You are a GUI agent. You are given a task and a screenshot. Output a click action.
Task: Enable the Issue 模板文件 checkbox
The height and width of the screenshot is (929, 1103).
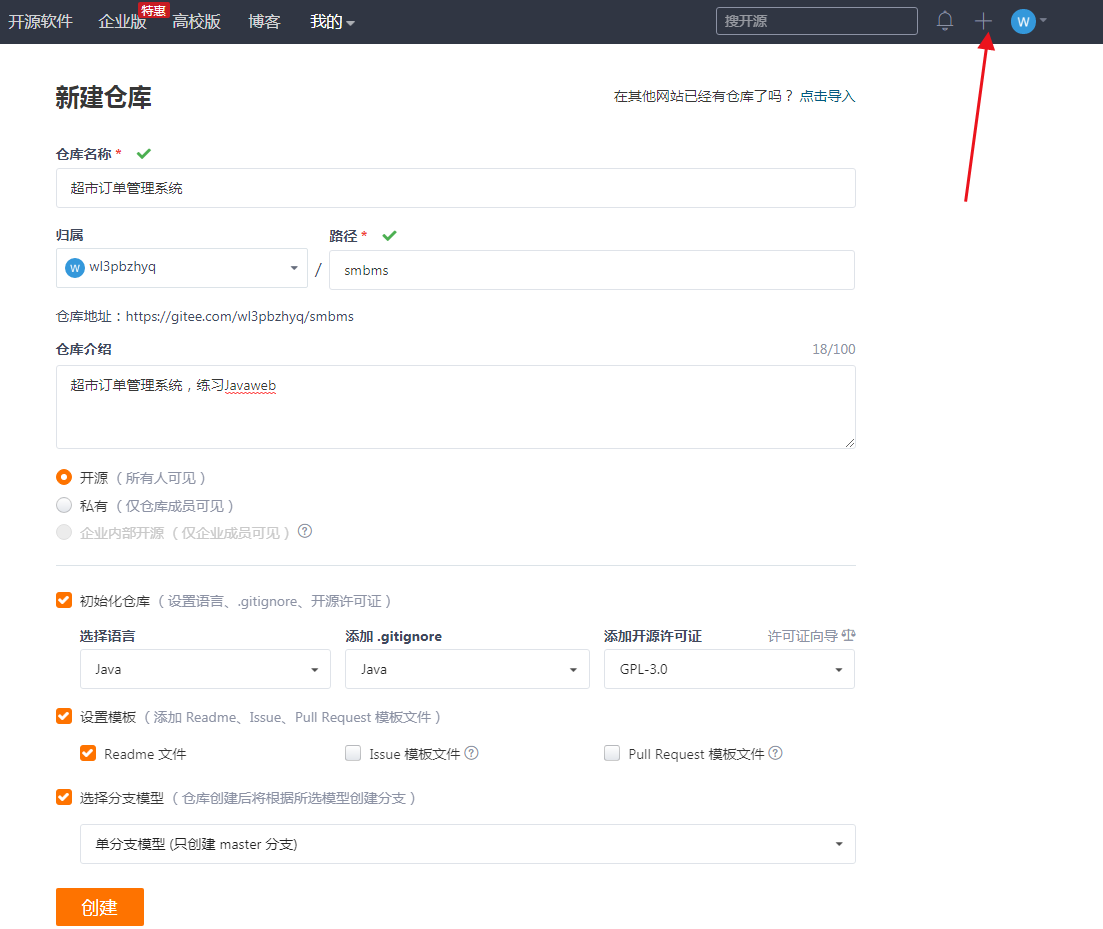353,753
